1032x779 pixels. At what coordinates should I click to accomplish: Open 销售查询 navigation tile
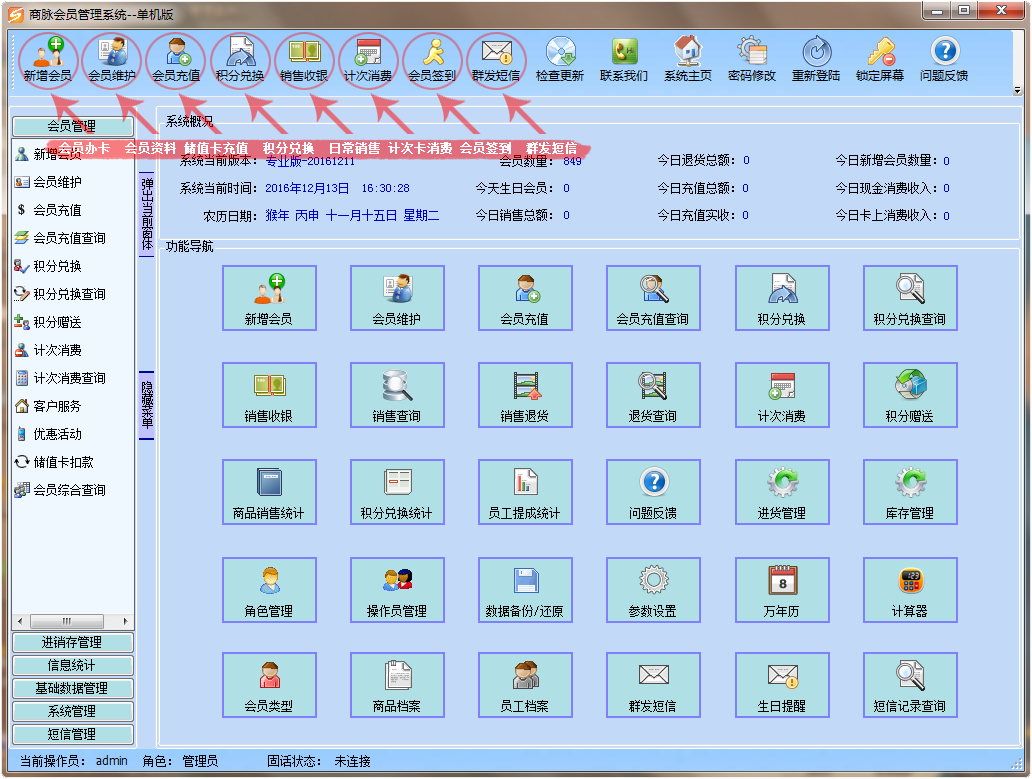click(397, 395)
